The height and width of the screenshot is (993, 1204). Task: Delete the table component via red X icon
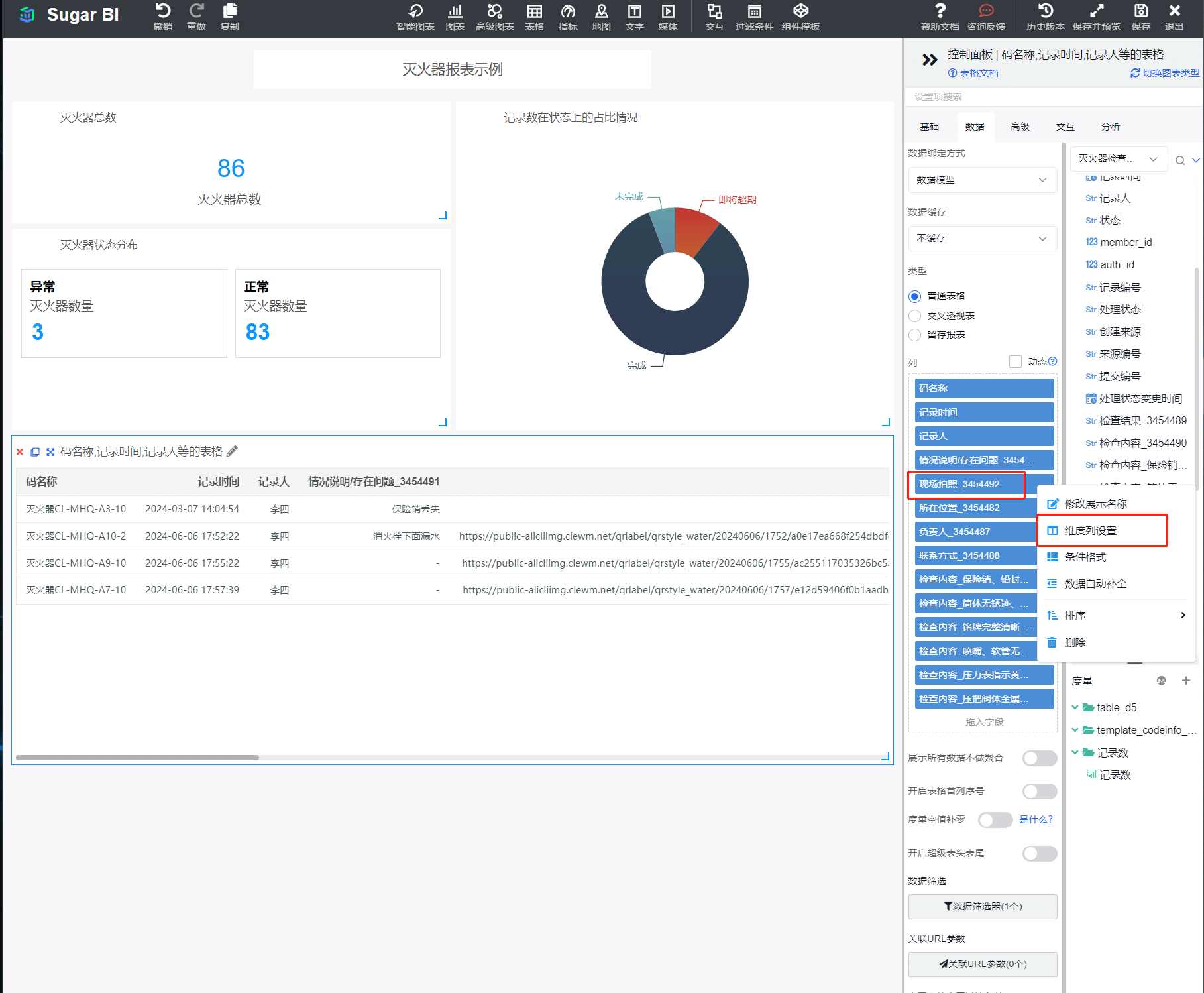(20, 452)
